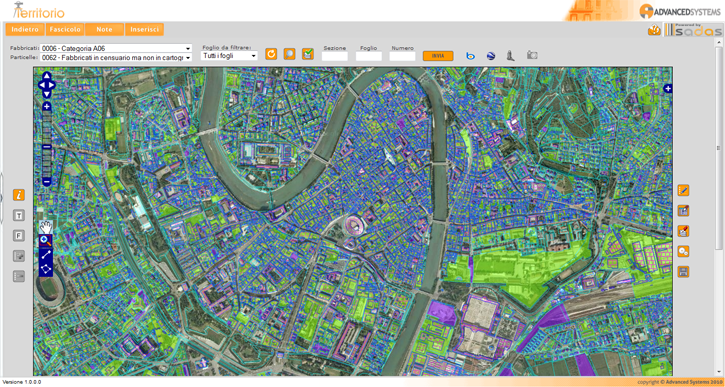Viewport: 725px width, 387px height.
Task: Click the INVIA button
Action: 438,56
